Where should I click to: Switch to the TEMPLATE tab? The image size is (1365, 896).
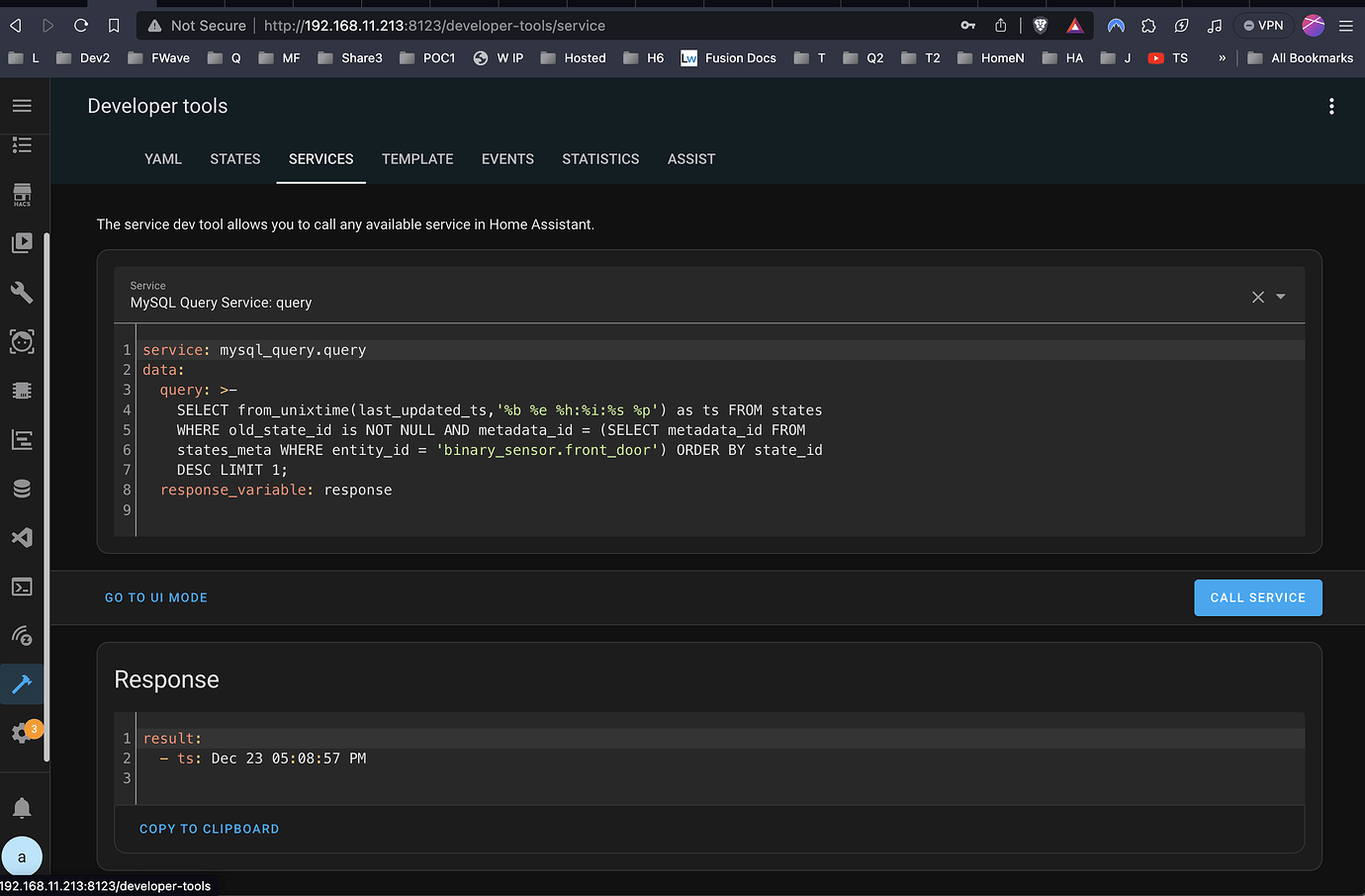[x=417, y=159]
